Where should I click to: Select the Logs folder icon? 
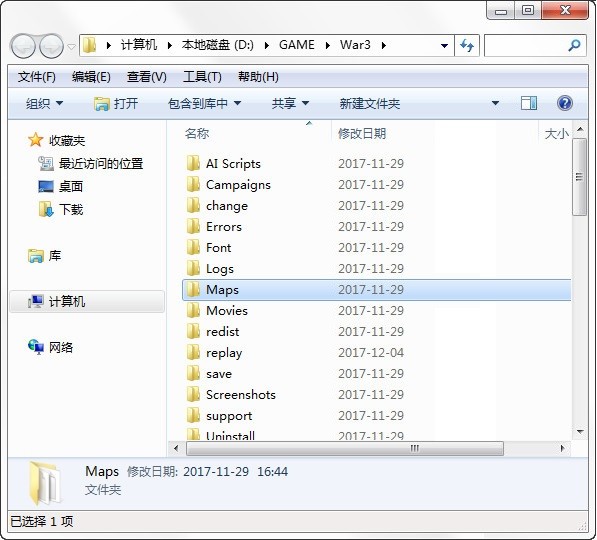coord(193,268)
